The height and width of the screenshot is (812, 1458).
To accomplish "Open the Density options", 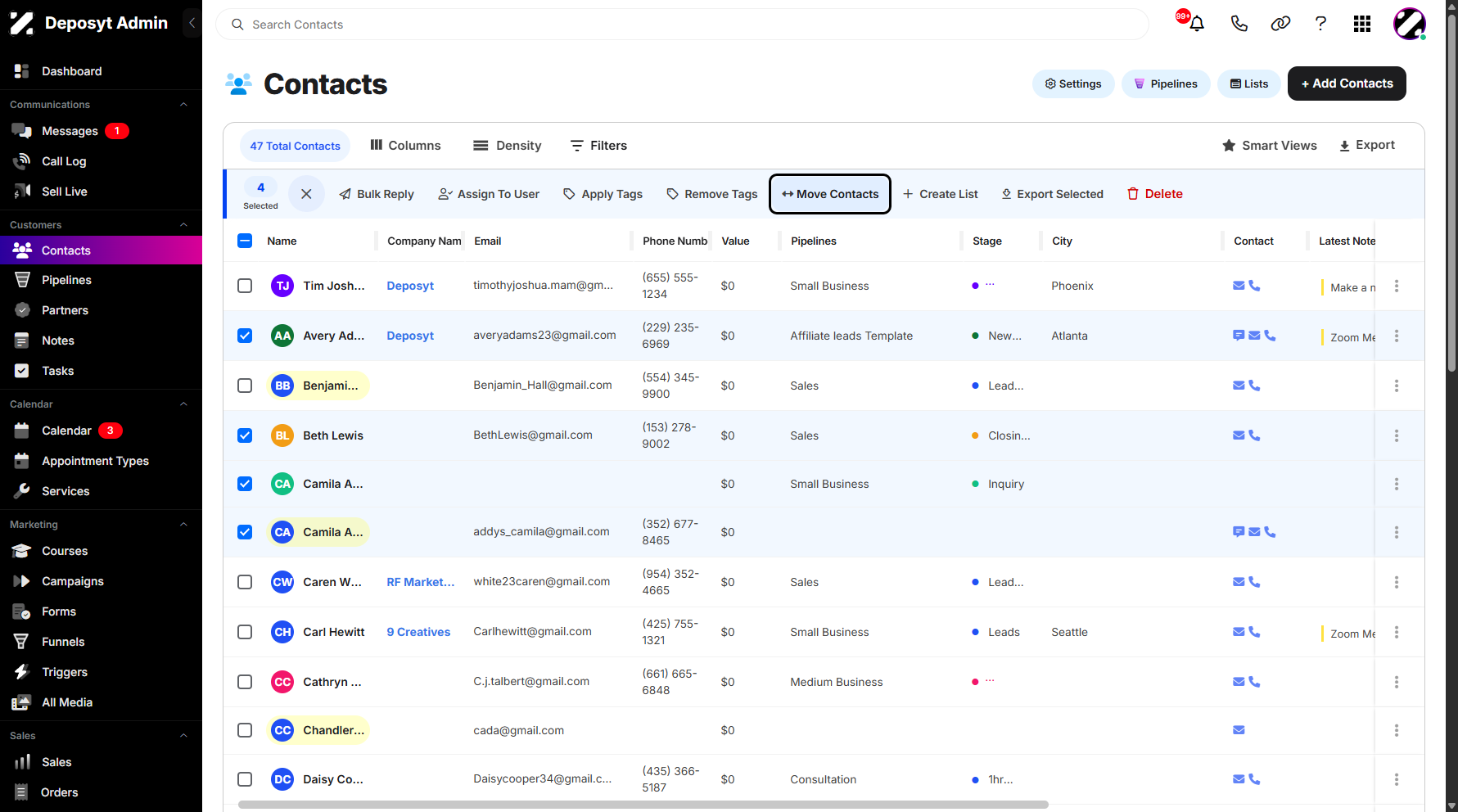I will click(508, 146).
